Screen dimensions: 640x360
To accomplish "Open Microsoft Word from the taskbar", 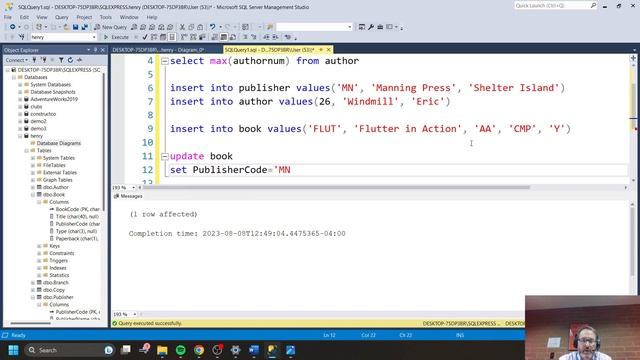I will [x=254, y=350].
